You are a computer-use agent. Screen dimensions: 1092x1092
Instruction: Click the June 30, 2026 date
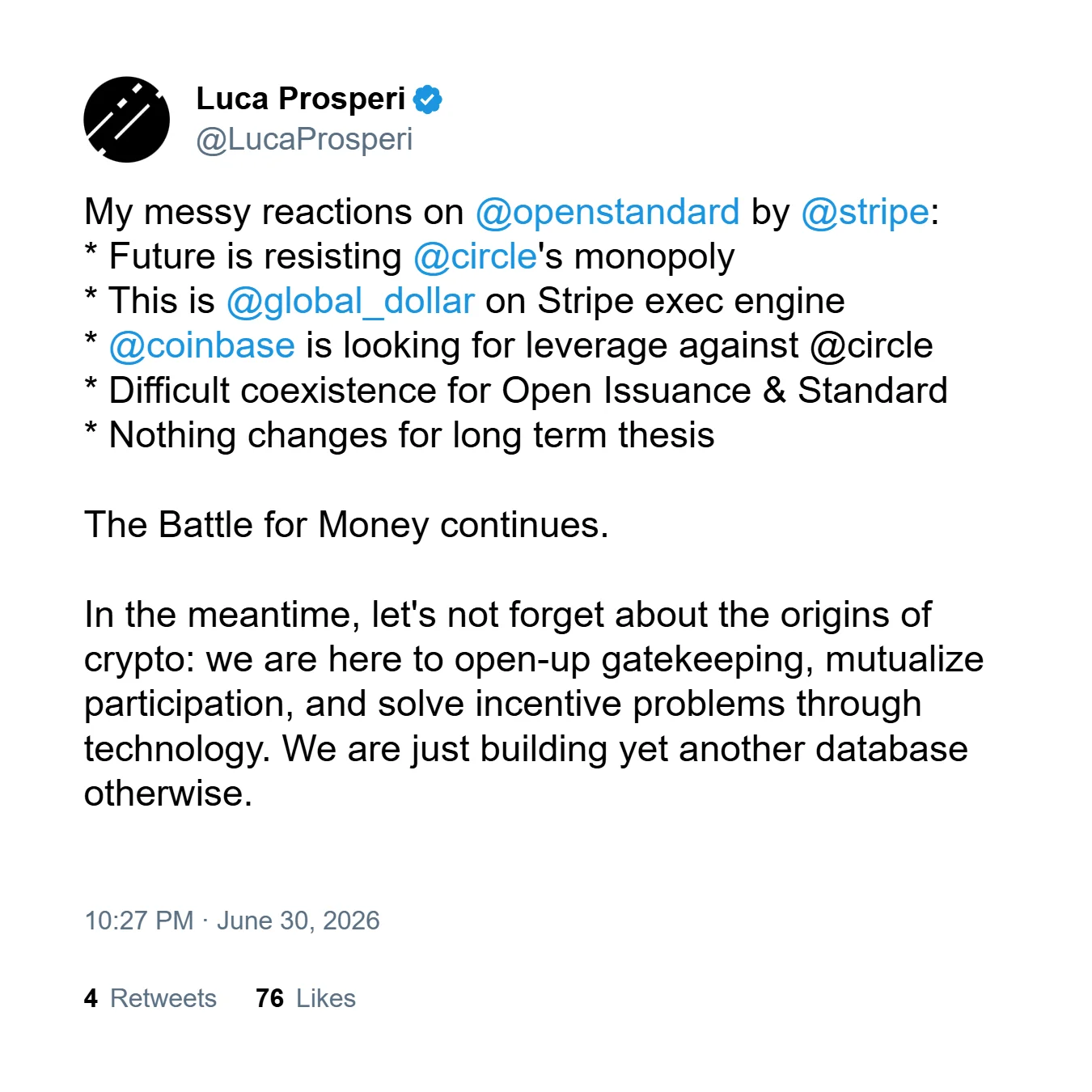pyautogui.click(x=298, y=921)
